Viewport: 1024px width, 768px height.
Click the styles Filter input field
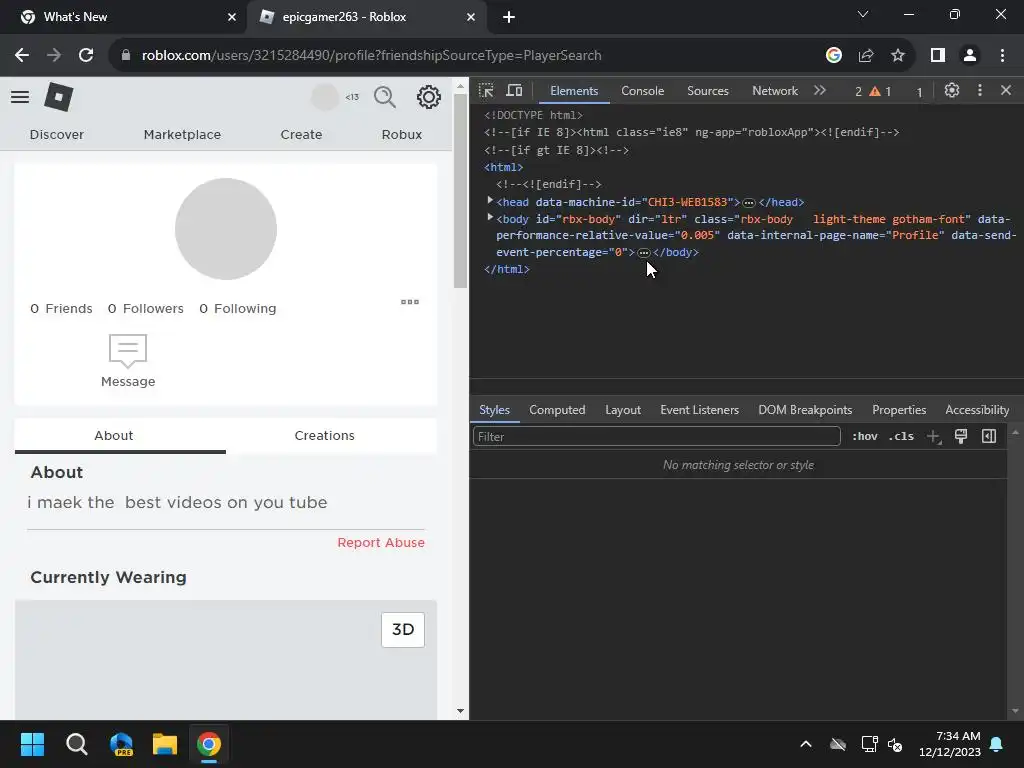(656, 436)
